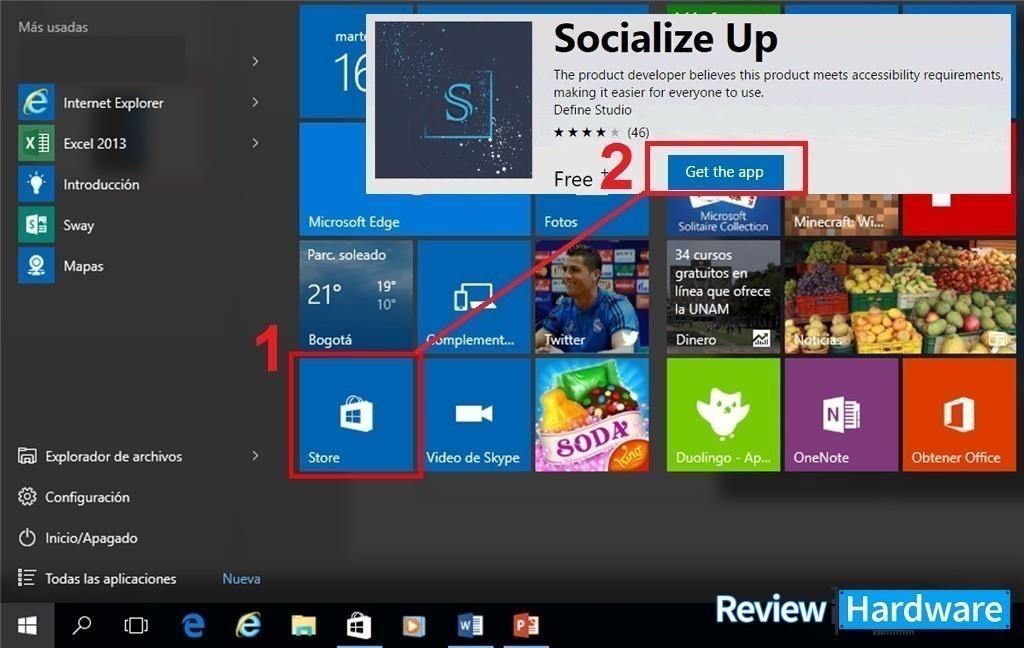1024x648 pixels.
Task: Click the Get the app button
Action: (x=725, y=172)
